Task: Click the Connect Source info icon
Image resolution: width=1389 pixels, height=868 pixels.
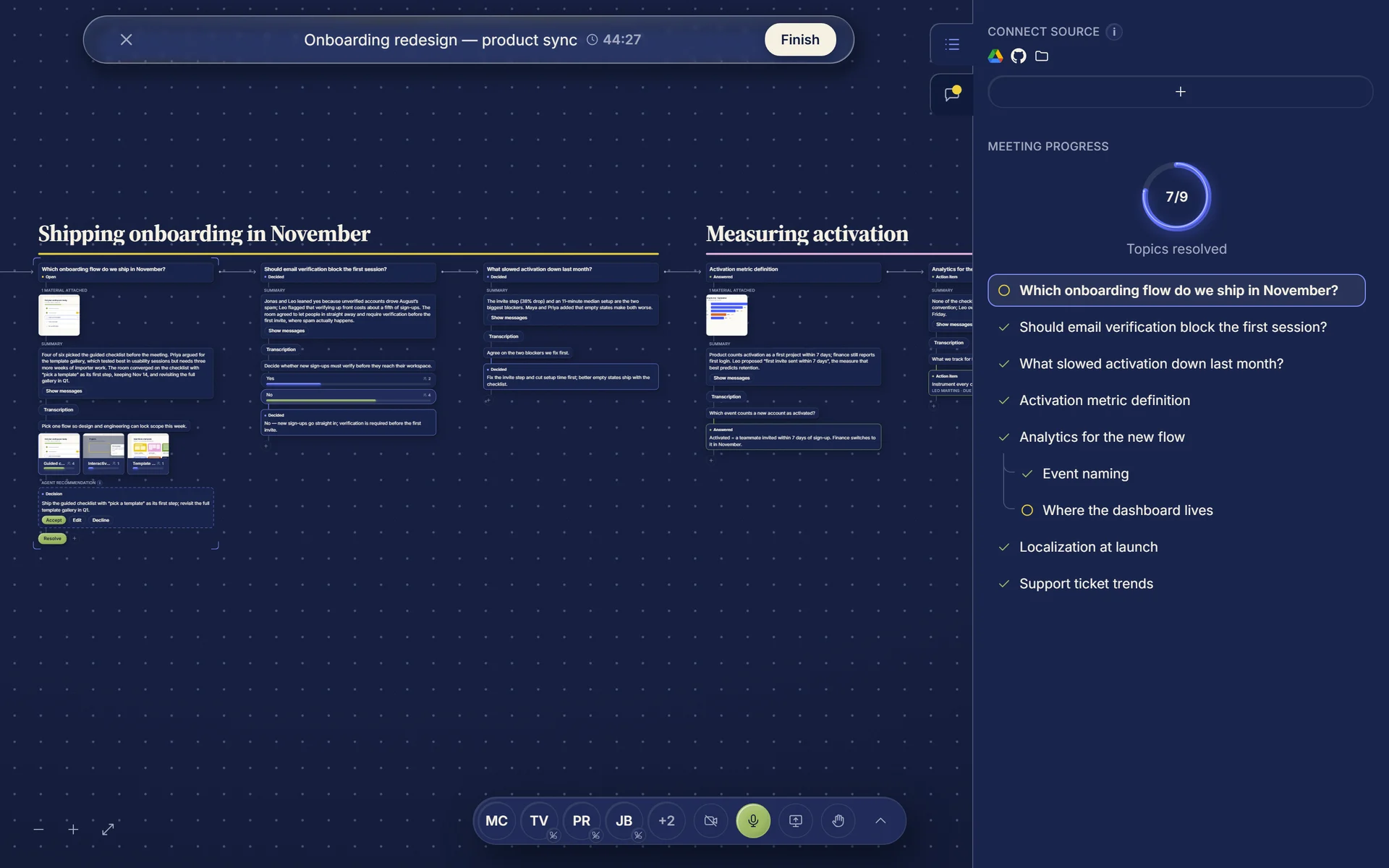Action: (x=1114, y=32)
